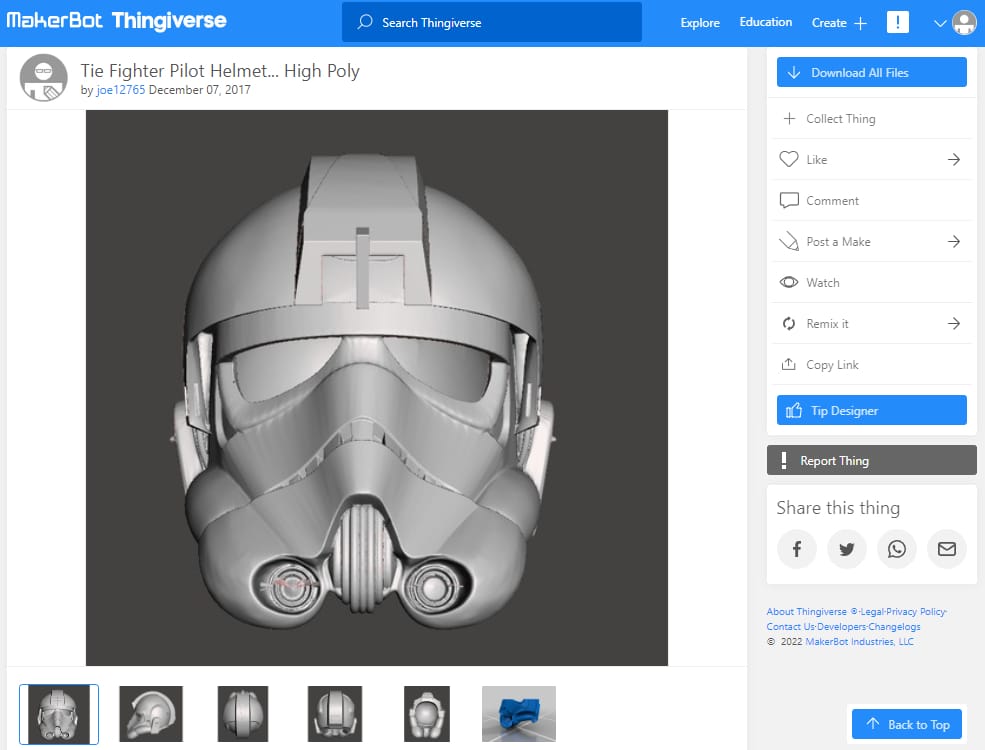Image resolution: width=985 pixels, height=750 pixels.
Task: Select the front view helmet thumbnail
Action: pos(59,714)
